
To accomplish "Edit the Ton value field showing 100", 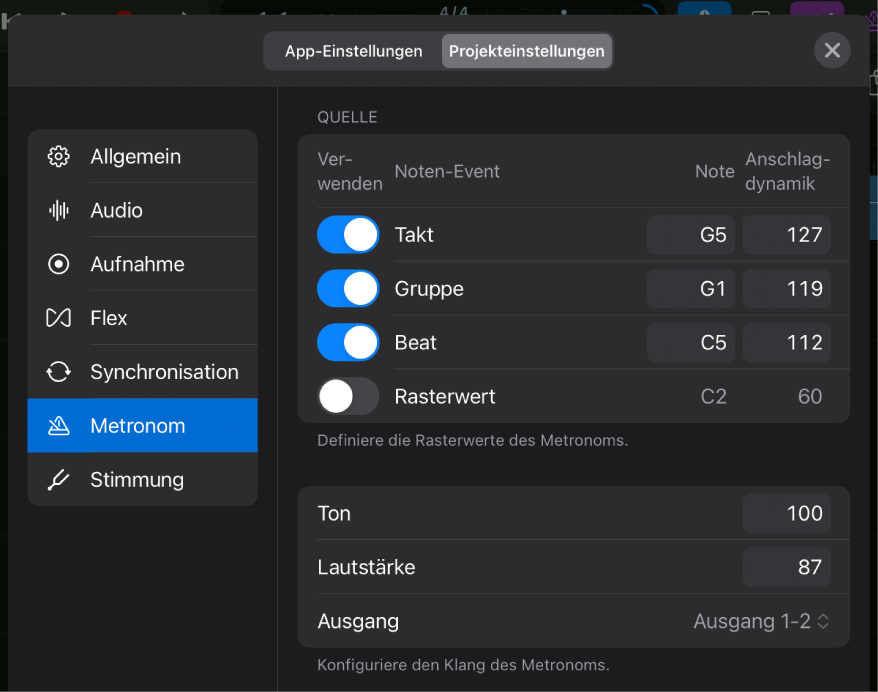I will click(786, 513).
